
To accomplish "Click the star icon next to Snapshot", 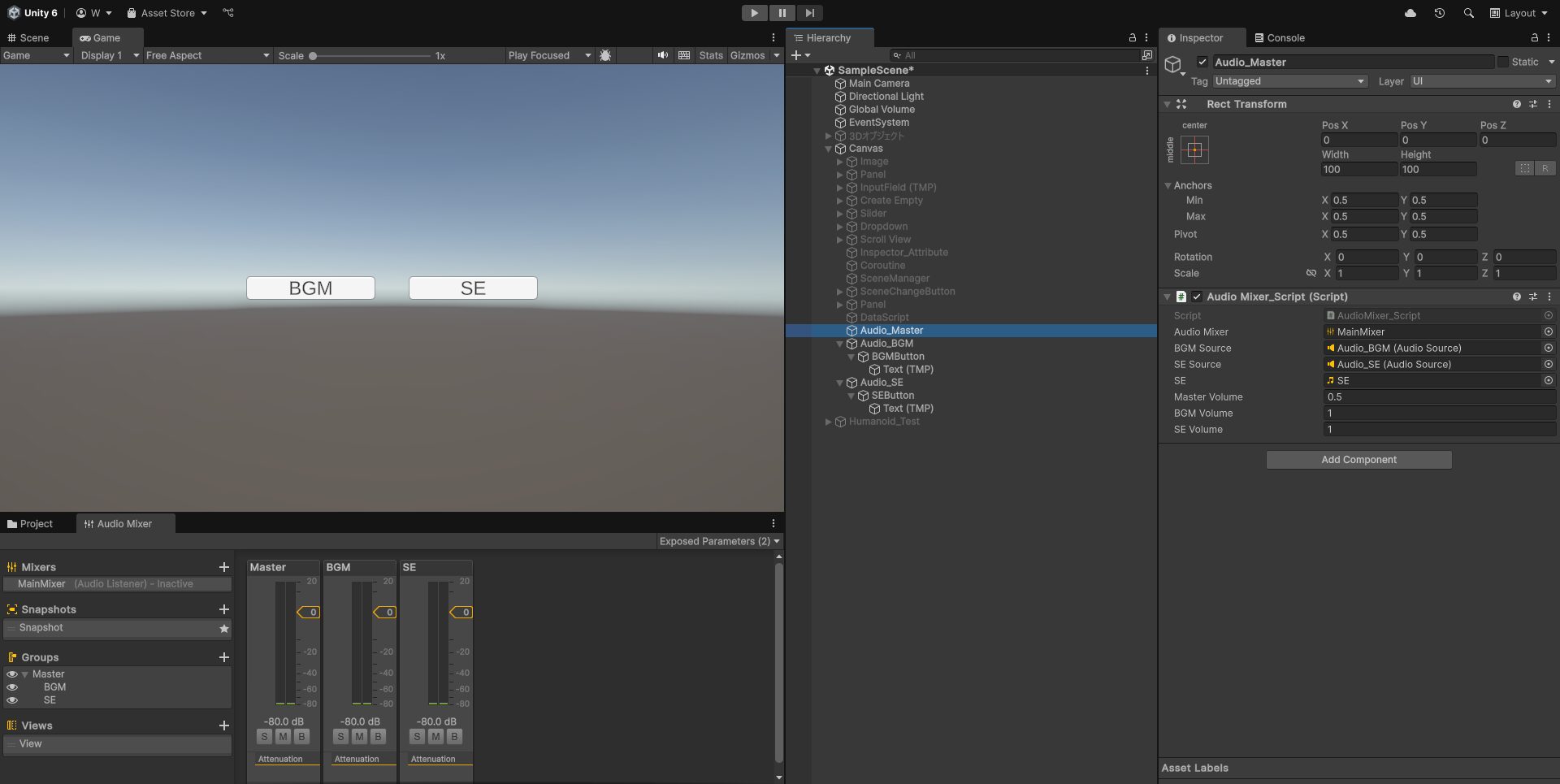I will coord(224,628).
